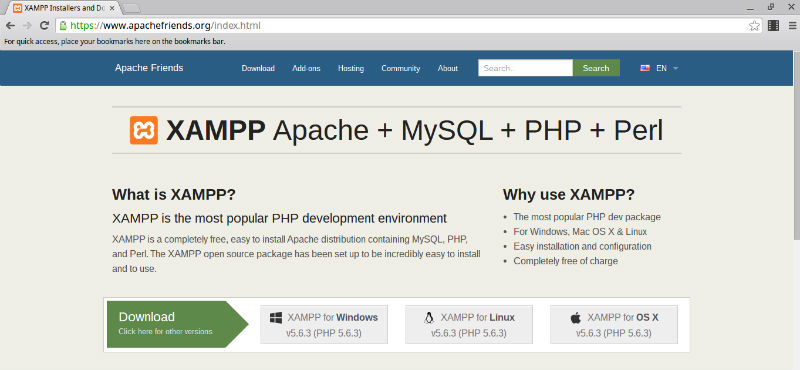Expand the EN language dropdown arrow
This screenshot has height=370, width=800.
point(676,68)
